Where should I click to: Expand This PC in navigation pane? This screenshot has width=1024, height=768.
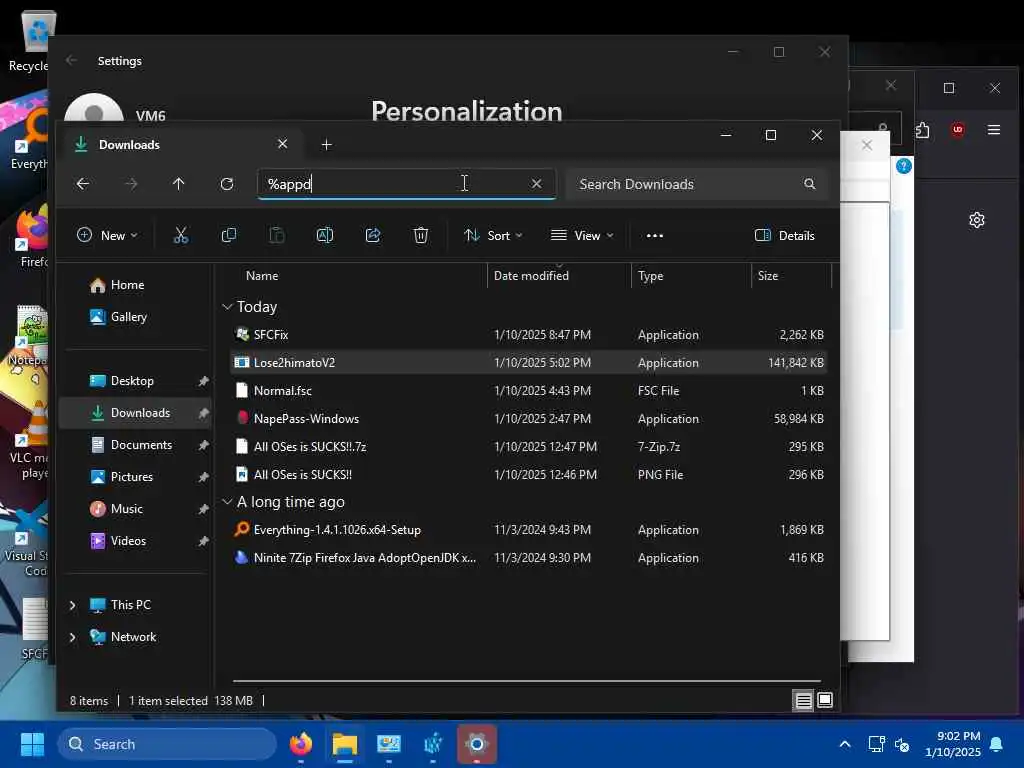(x=72, y=605)
